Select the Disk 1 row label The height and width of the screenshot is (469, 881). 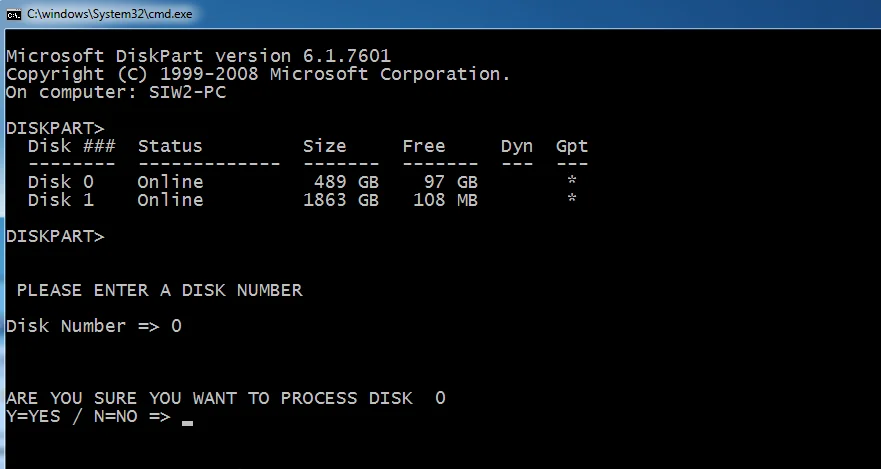61,200
